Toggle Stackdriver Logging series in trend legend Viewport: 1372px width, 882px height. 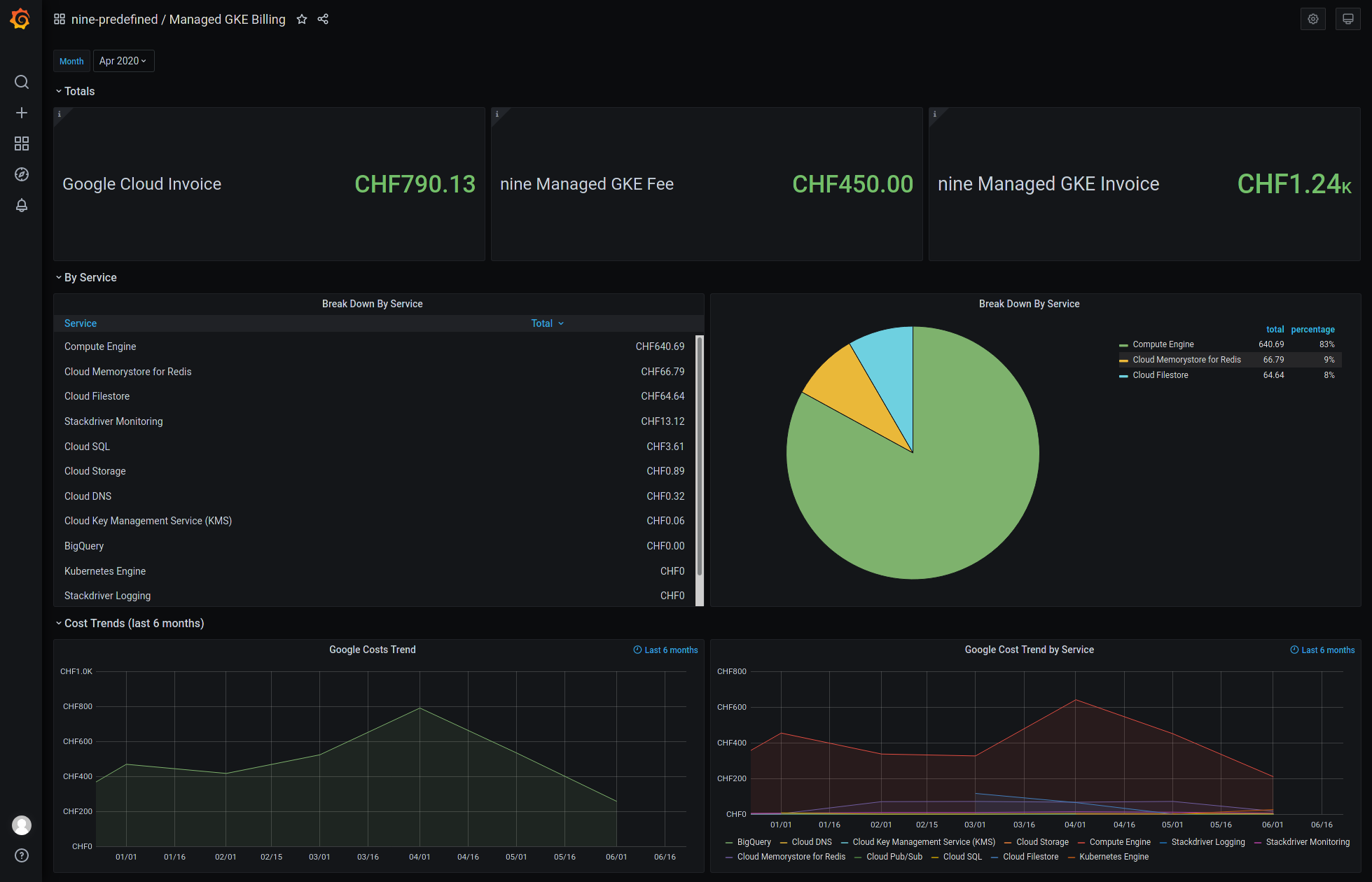pyautogui.click(x=1208, y=842)
